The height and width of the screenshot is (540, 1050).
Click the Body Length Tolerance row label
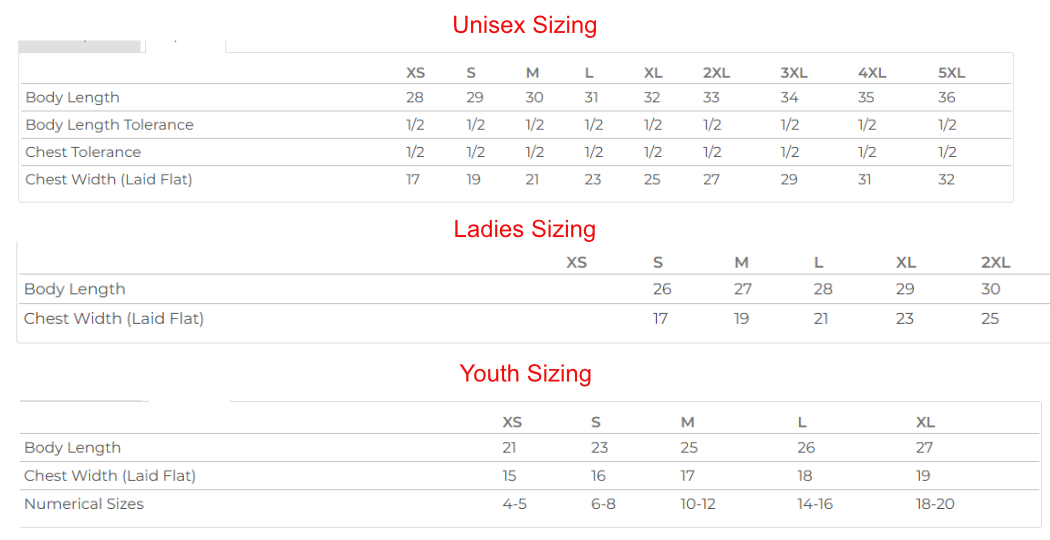pos(109,125)
